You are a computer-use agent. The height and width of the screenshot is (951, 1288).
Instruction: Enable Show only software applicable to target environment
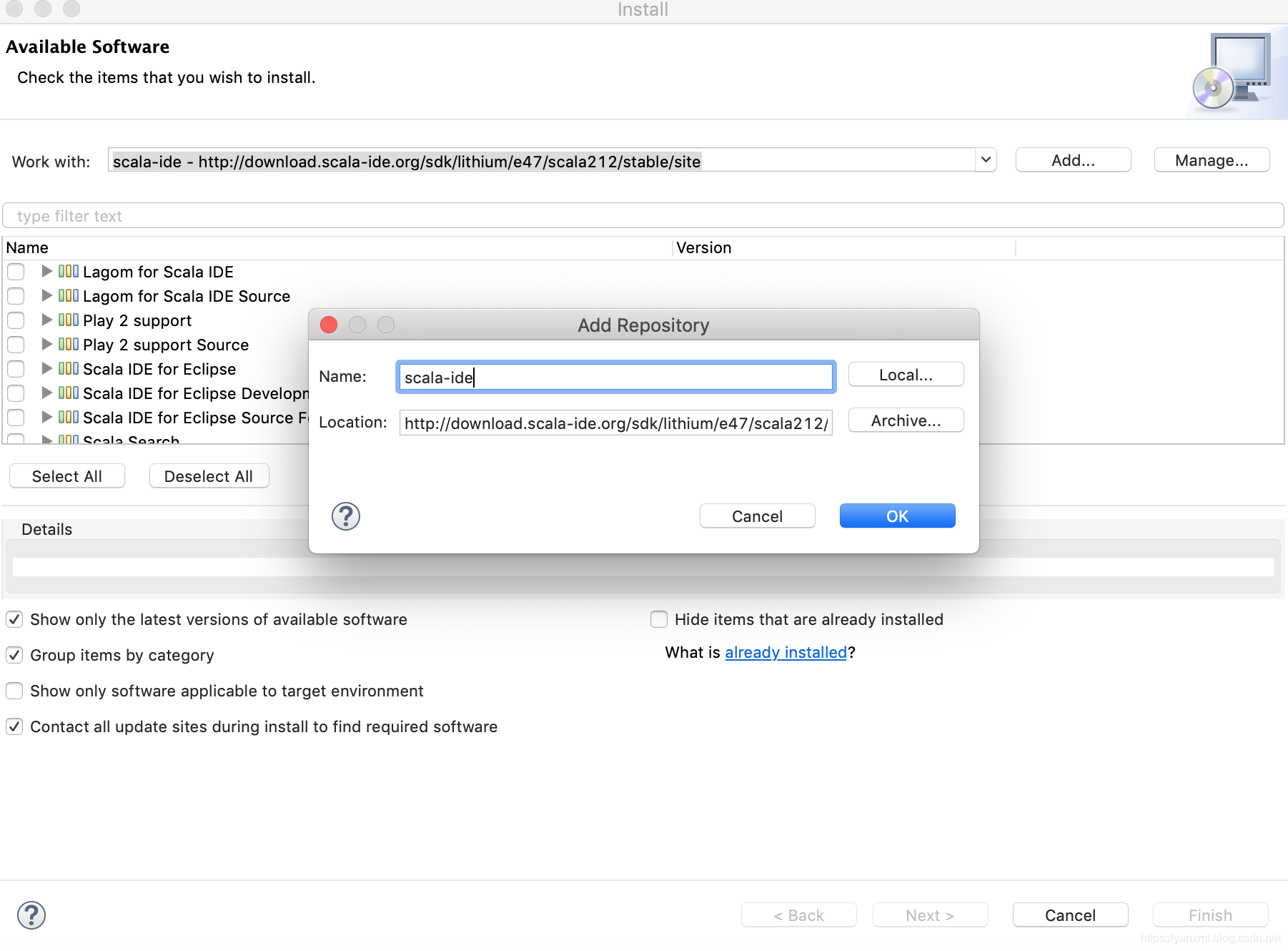click(x=14, y=691)
